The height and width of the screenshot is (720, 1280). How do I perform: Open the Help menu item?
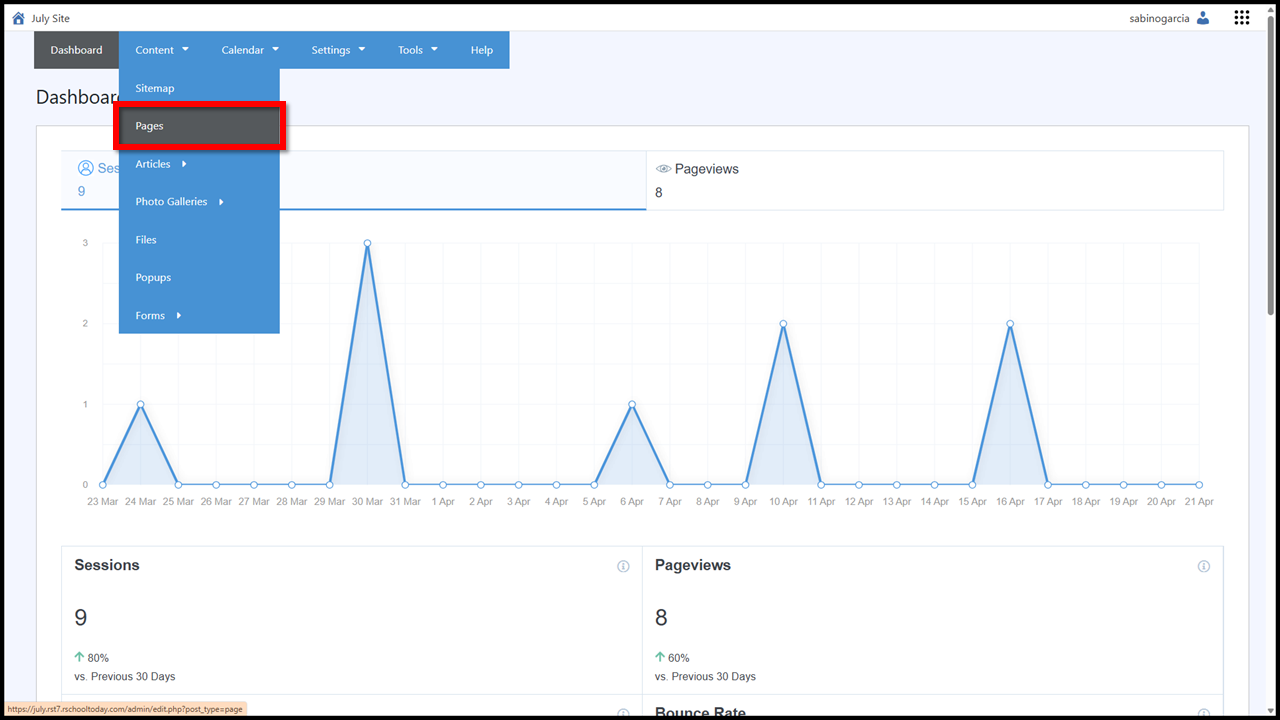pyautogui.click(x=482, y=50)
